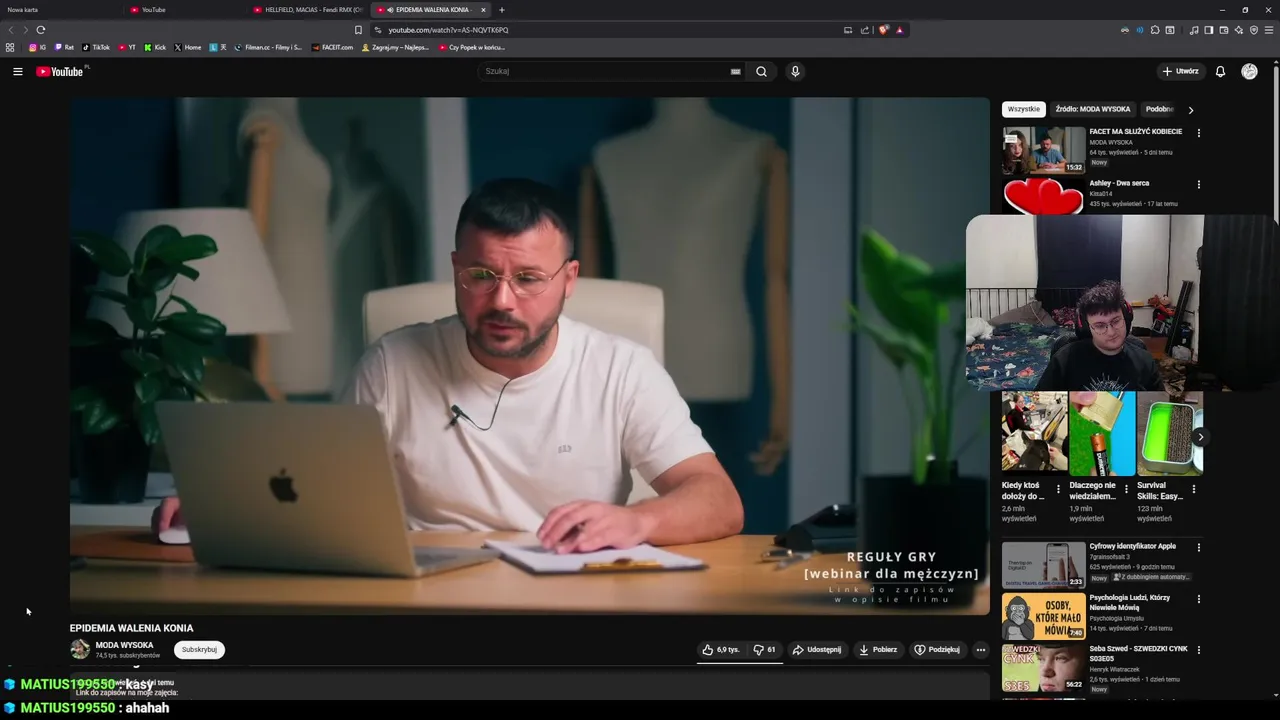Screen dimensions: 1280x720
Task: Select the Wszystkie filter chip
Action: coord(1023,109)
